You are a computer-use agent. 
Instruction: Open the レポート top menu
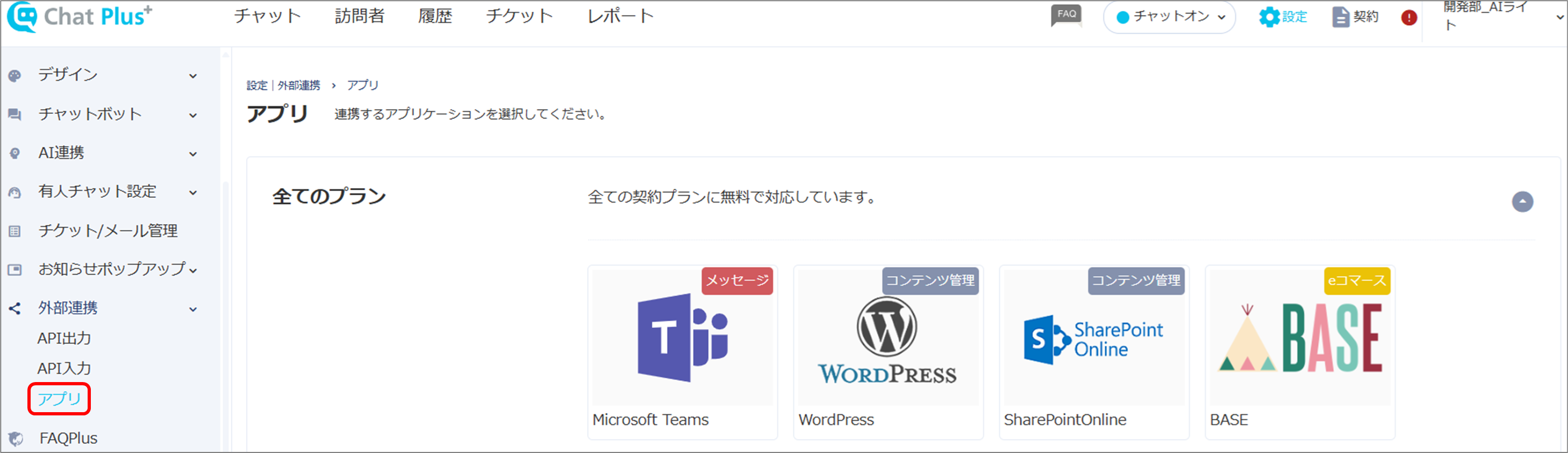[620, 16]
